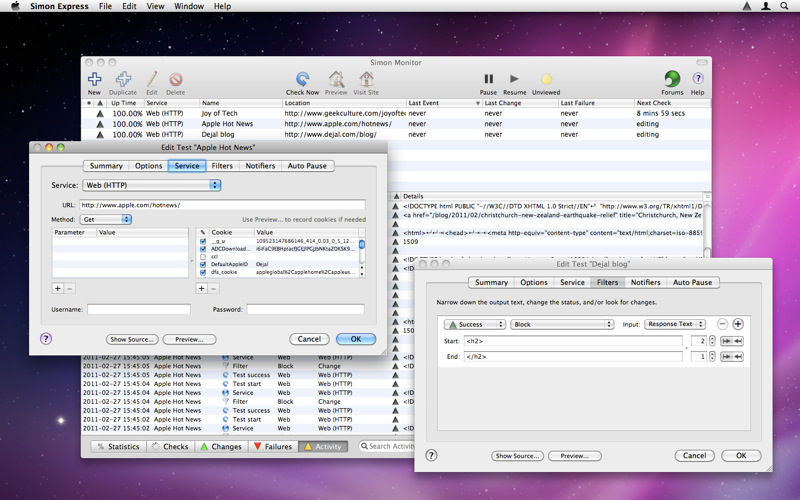Open the File menu

[106, 6]
